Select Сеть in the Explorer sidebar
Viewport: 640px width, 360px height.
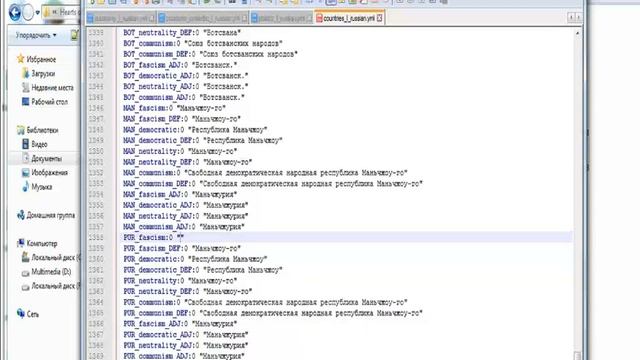click(x=28, y=314)
